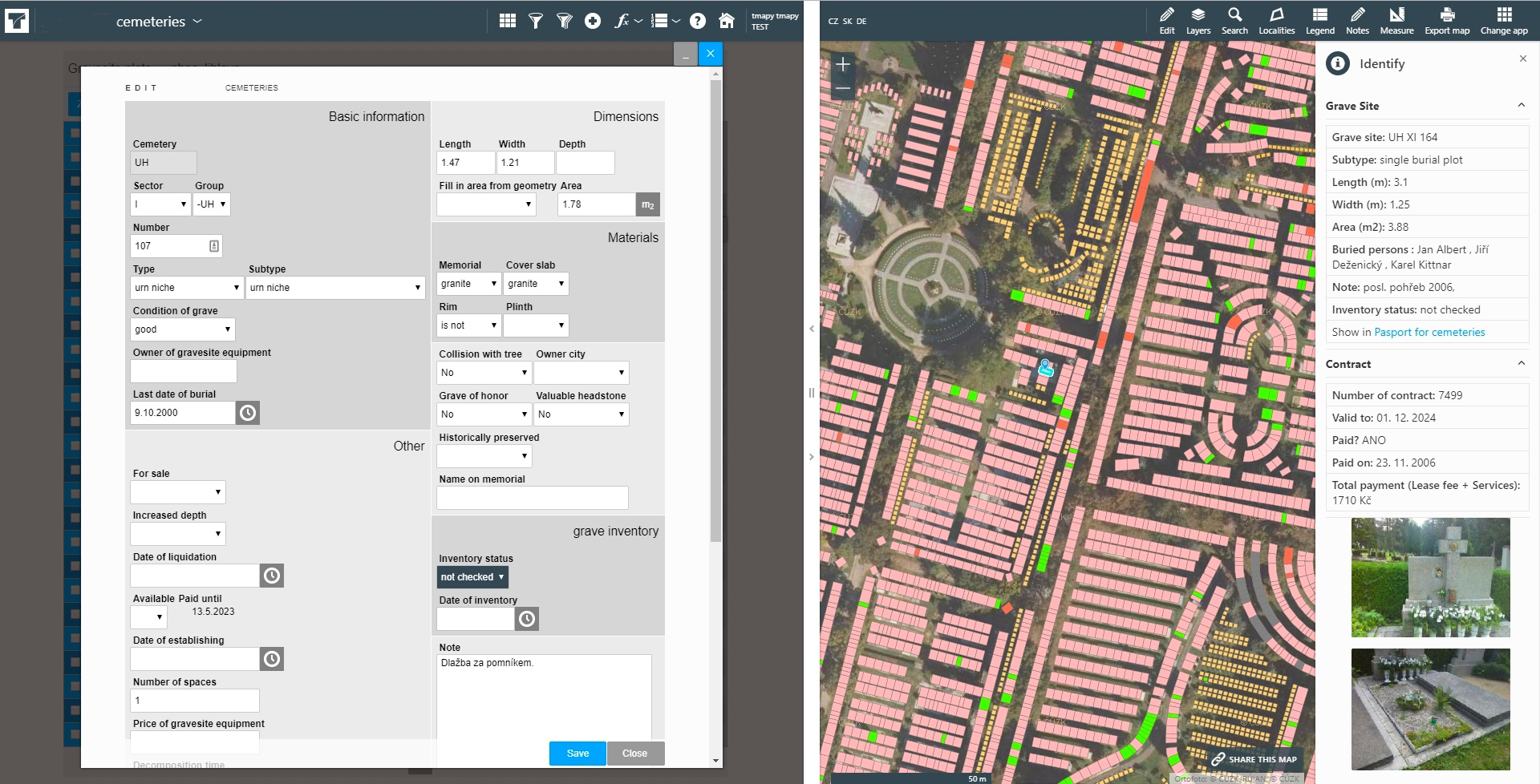Select the Edit tool in map toolbar

pos(1167,21)
